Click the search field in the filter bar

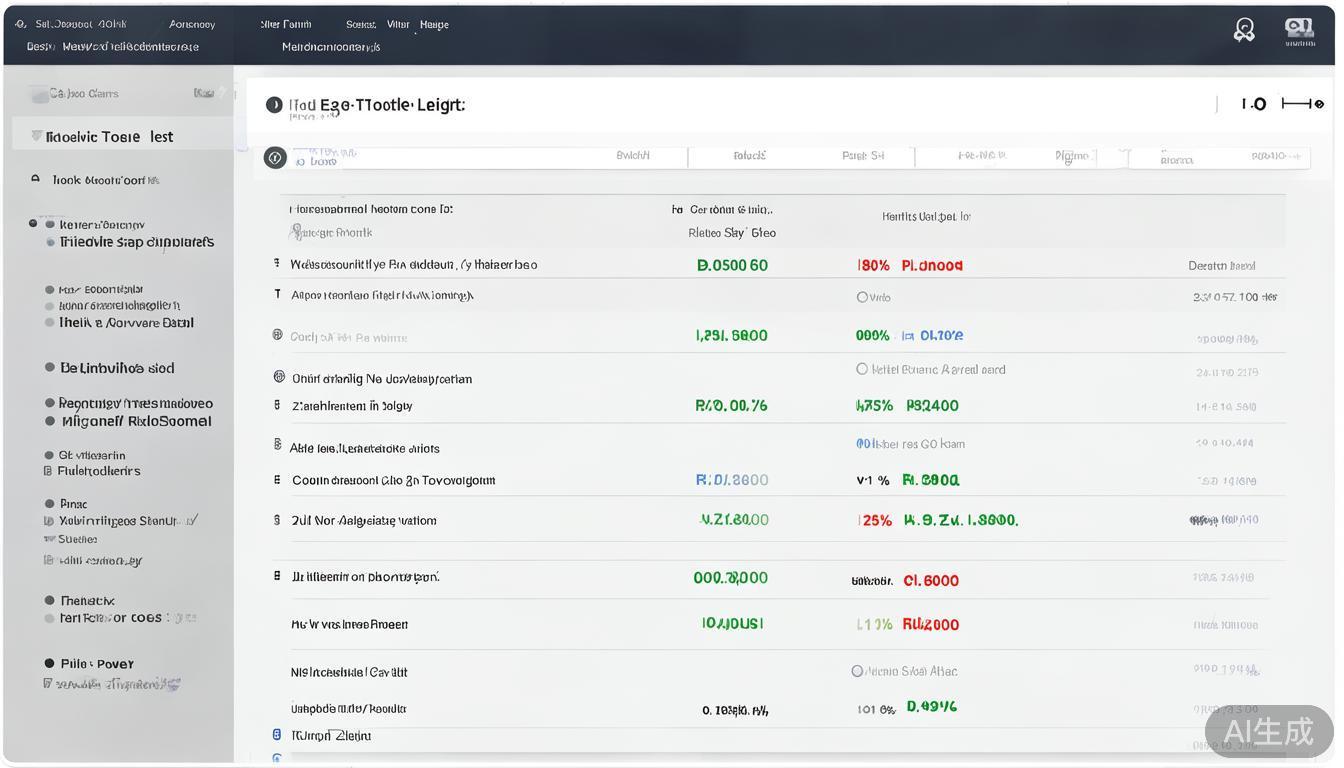click(450, 158)
